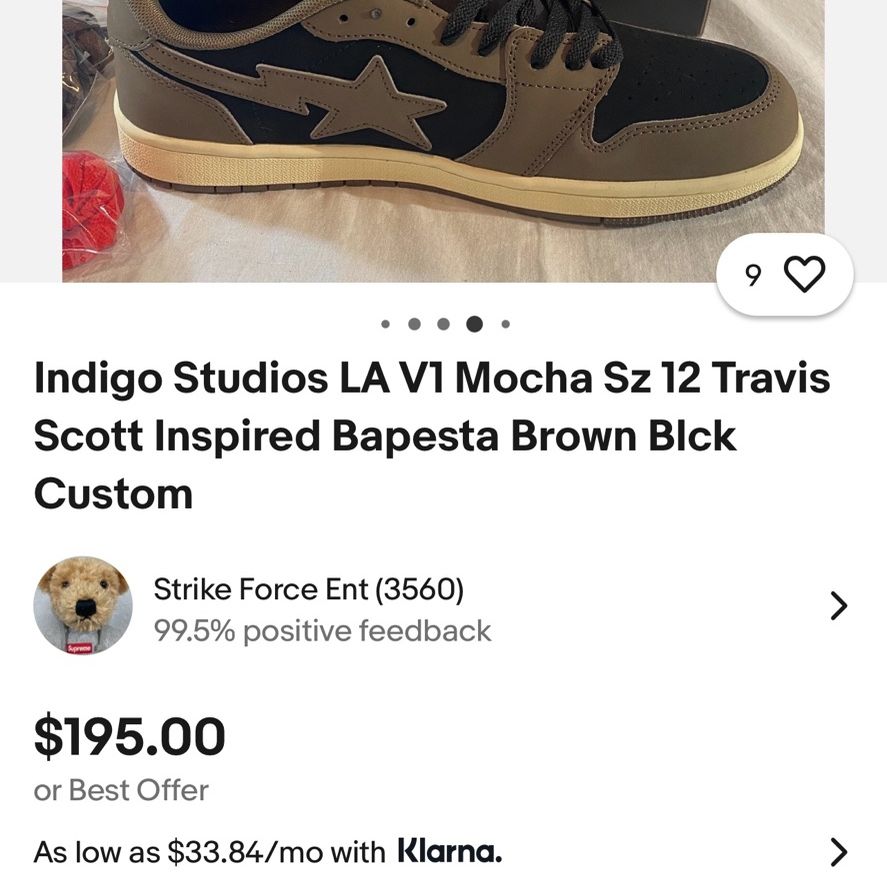Click the currently active fourth pagination dot
Image resolution: width=887 pixels, height=887 pixels.
[x=474, y=324]
